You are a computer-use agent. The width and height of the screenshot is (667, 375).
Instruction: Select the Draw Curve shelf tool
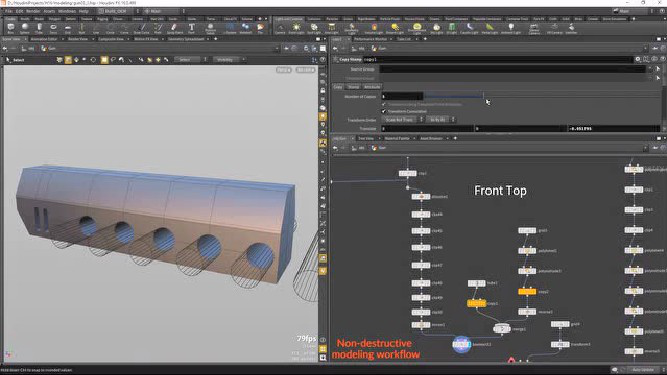pos(142,28)
